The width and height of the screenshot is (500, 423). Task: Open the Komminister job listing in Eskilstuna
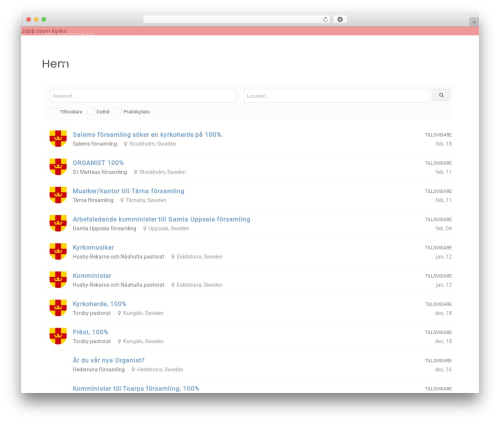[x=92, y=276]
